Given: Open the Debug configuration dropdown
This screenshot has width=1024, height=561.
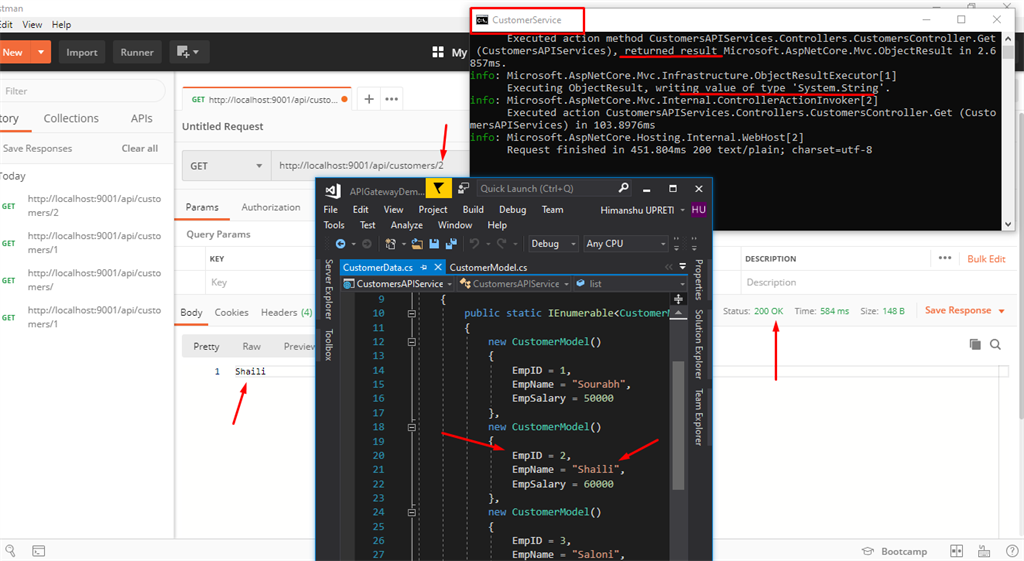Looking at the screenshot, I should (x=554, y=244).
